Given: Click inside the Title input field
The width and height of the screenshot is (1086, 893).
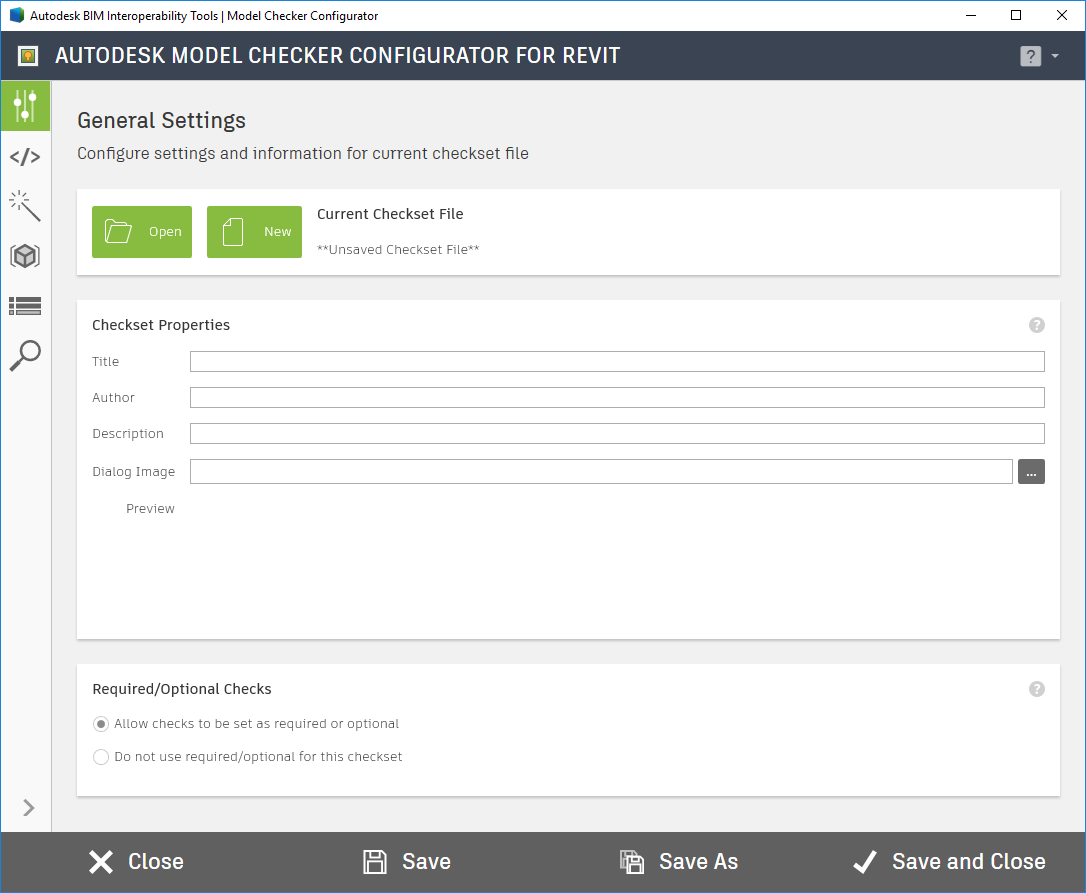Looking at the screenshot, I should [617, 361].
